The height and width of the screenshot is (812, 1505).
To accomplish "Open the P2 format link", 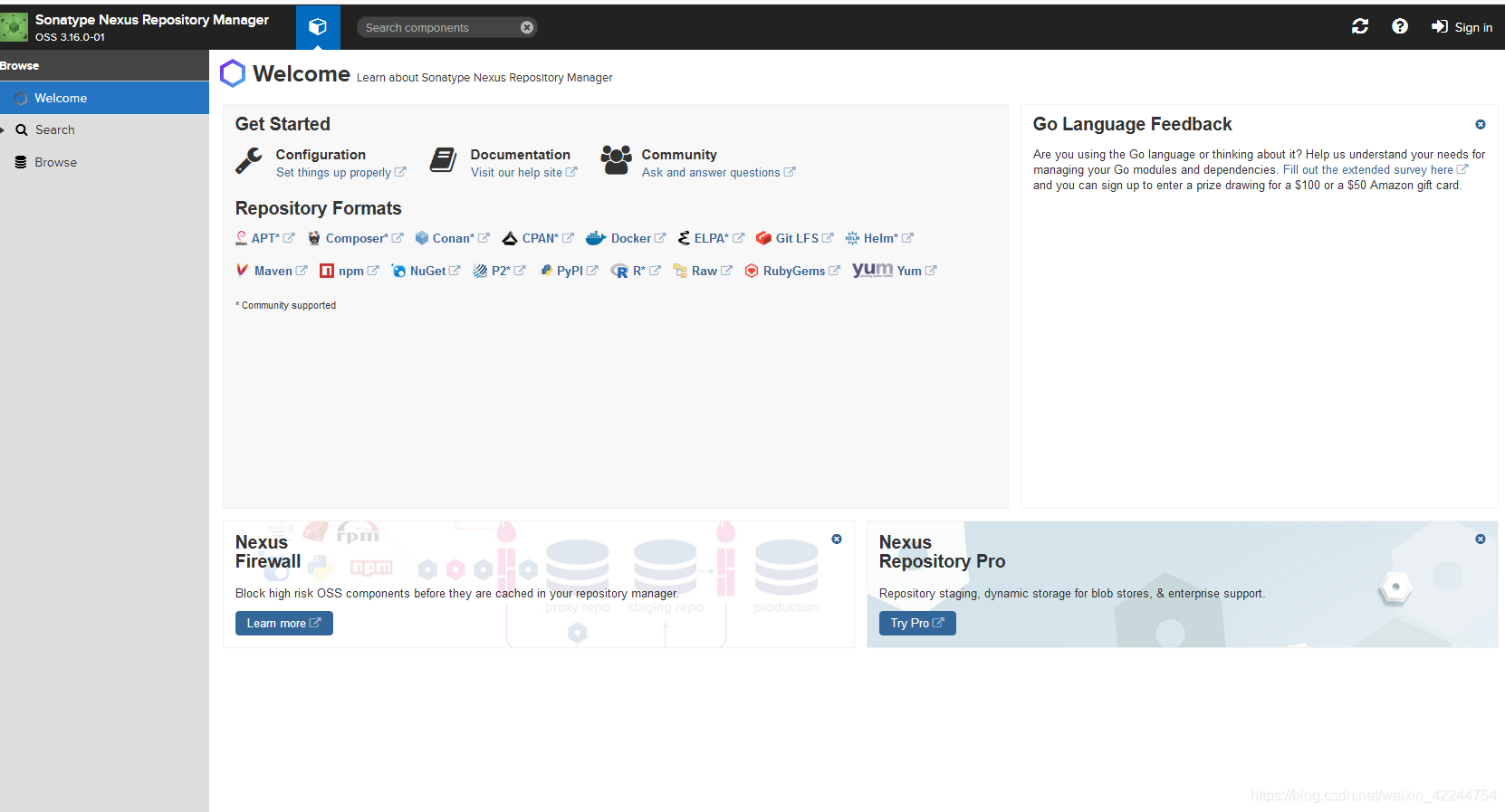I will pyautogui.click(x=508, y=271).
